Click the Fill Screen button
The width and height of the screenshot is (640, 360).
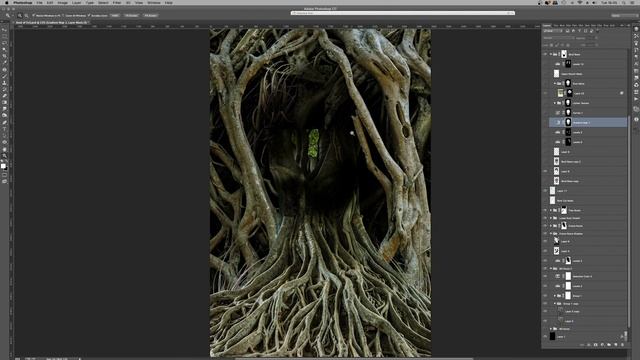(x=151, y=16)
